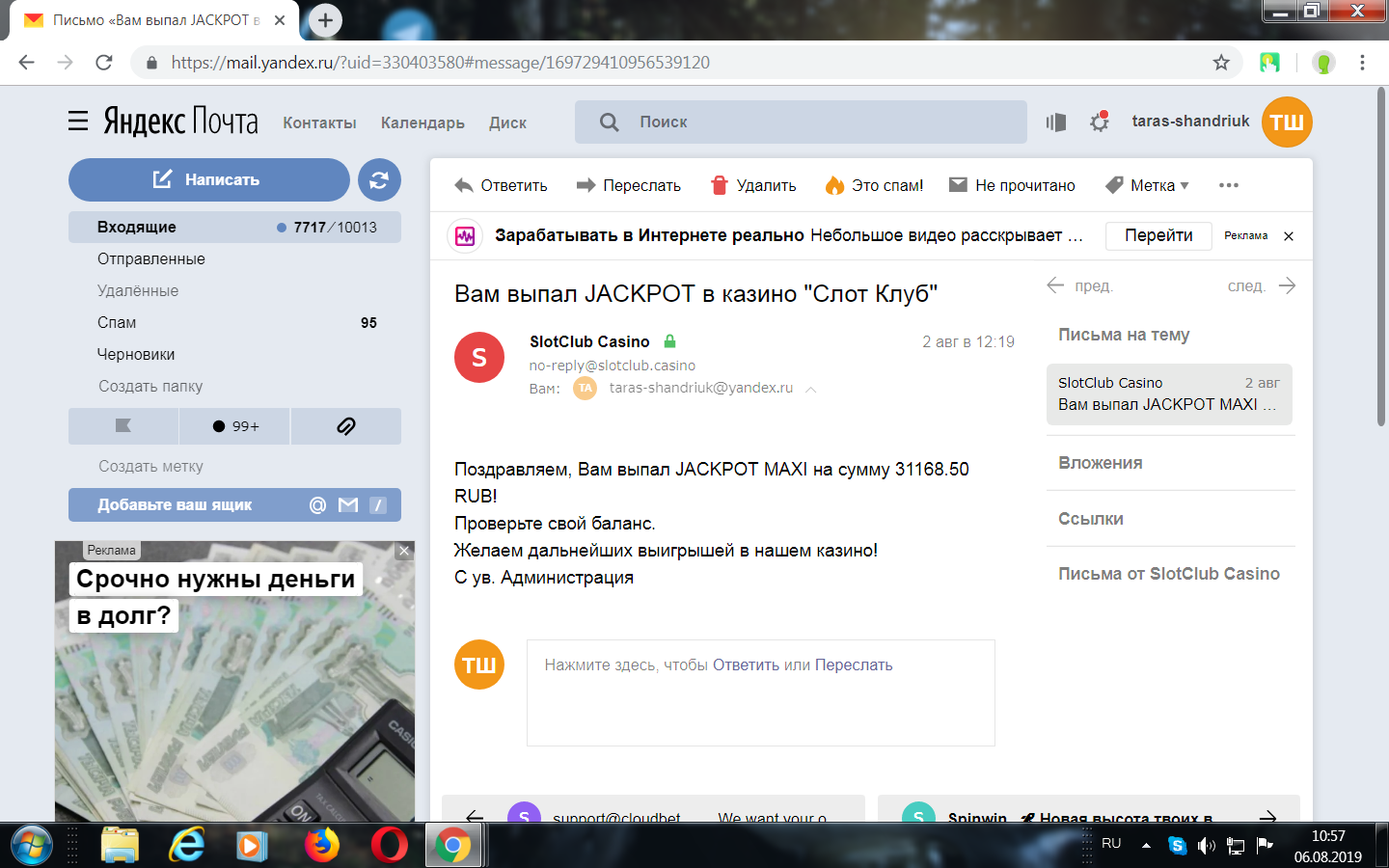This screenshot has width=1389, height=868.
Task: Open Opera from the taskbar
Action: (x=390, y=846)
